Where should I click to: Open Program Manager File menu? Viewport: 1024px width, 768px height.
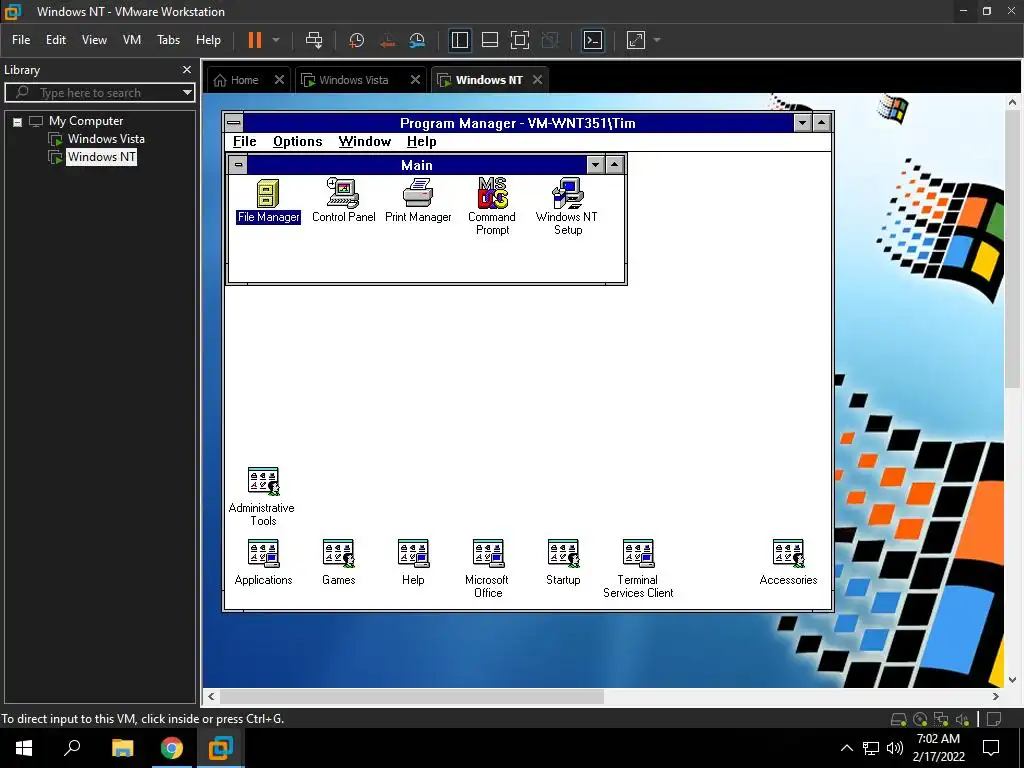pyautogui.click(x=245, y=142)
